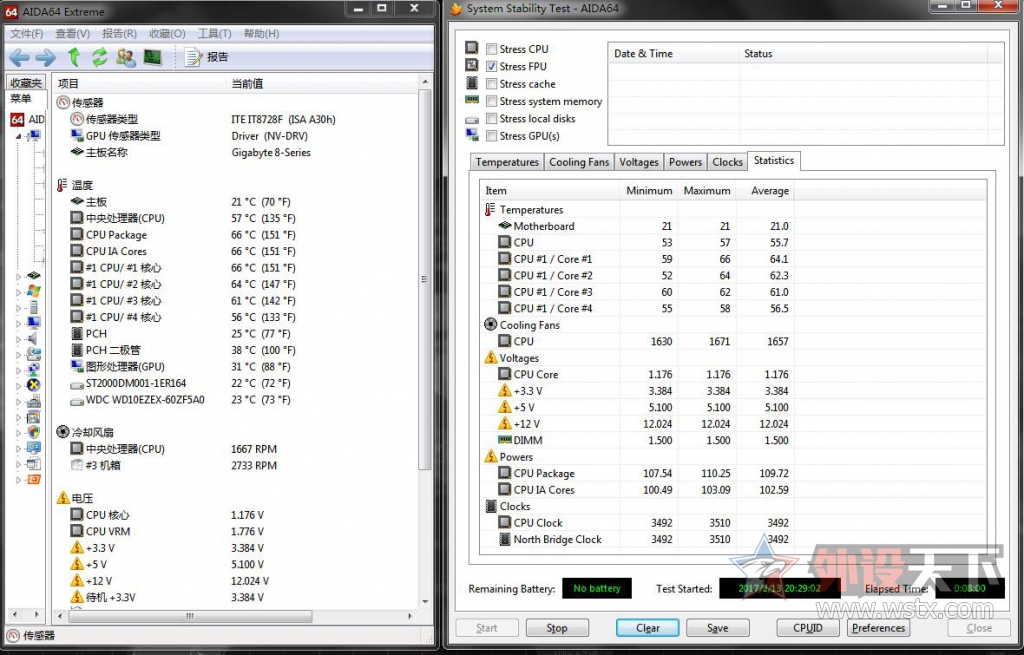The image size is (1024, 655).
Task: Expand the multimedia speaker tree node
Action: (18, 338)
